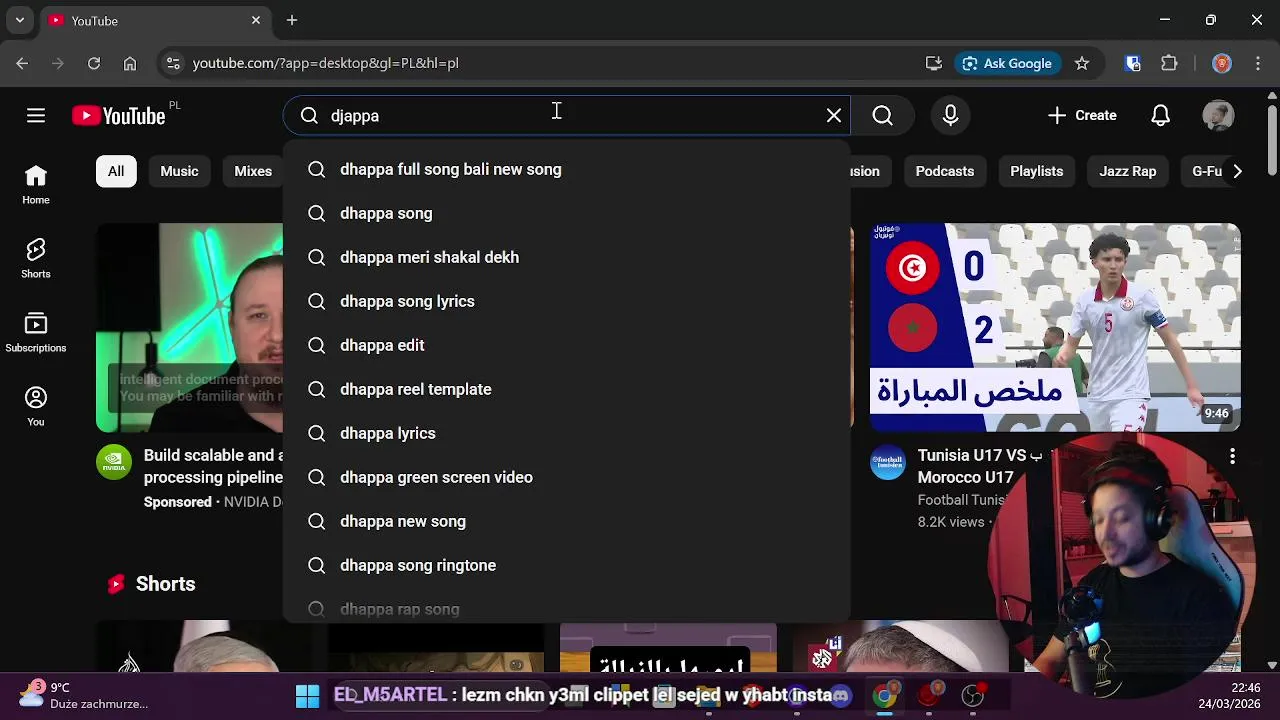Click the magnifier search button
This screenshot has width=1280, height=720.
[x=882, y=116]
